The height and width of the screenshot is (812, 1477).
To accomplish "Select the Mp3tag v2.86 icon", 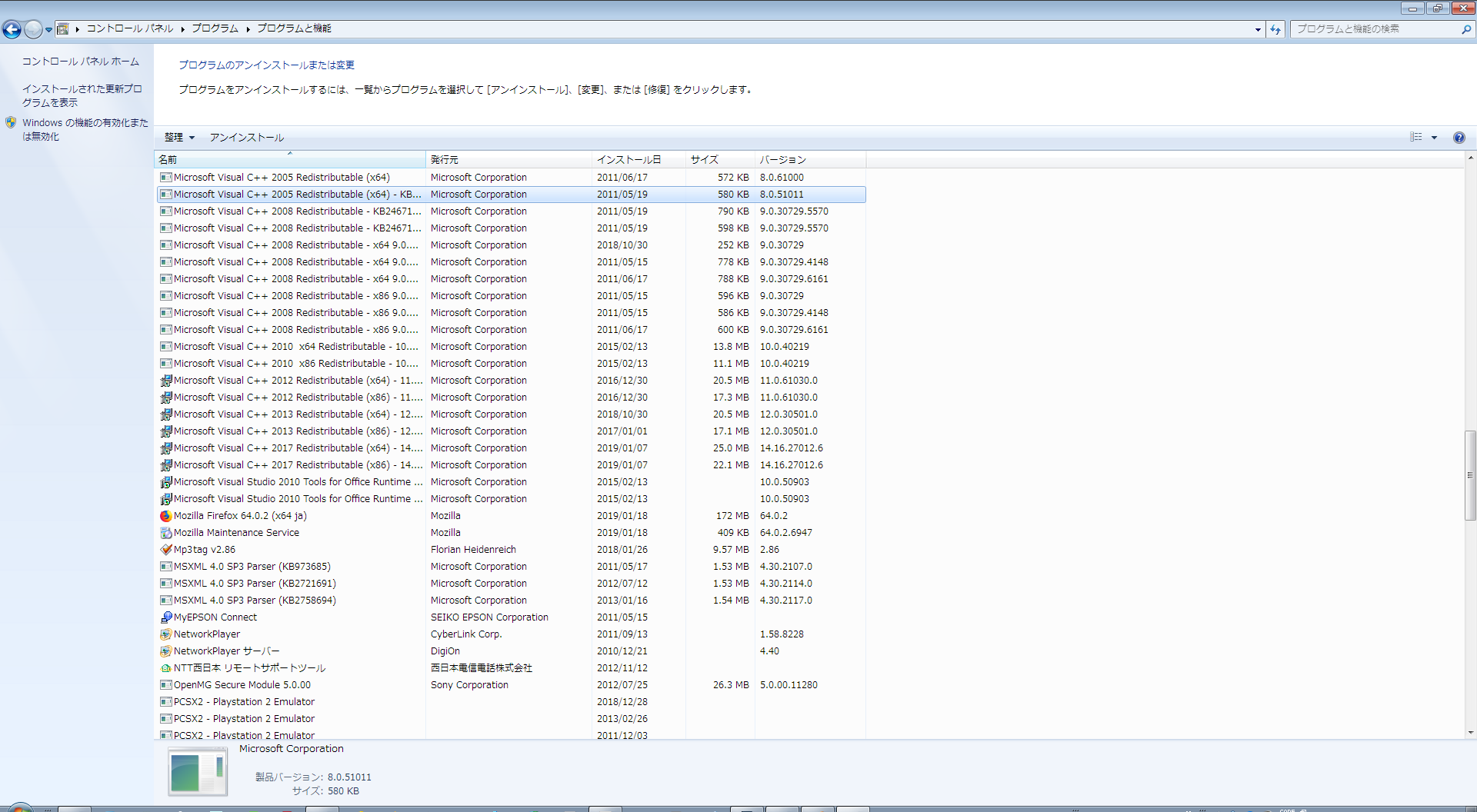I will [x=165, y=550].
